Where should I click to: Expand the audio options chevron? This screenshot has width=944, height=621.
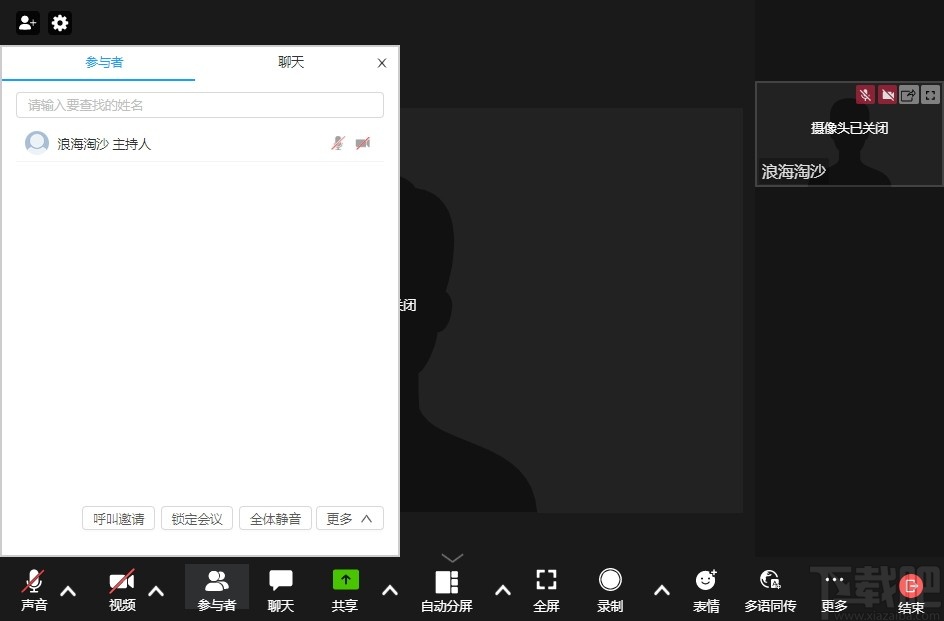pyautogui.click(x=68, y=591)
